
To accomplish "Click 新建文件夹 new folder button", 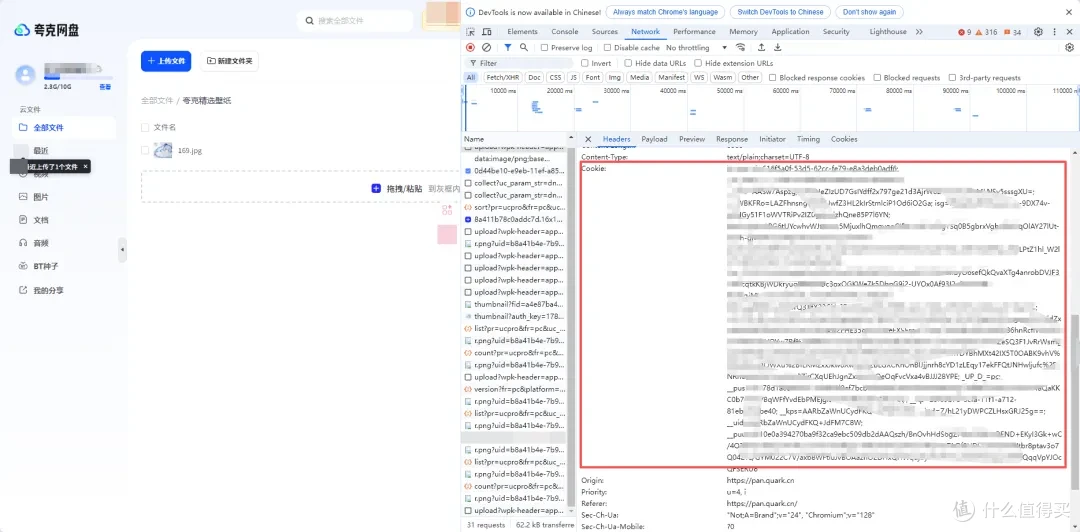I will [x=229, y=61].
